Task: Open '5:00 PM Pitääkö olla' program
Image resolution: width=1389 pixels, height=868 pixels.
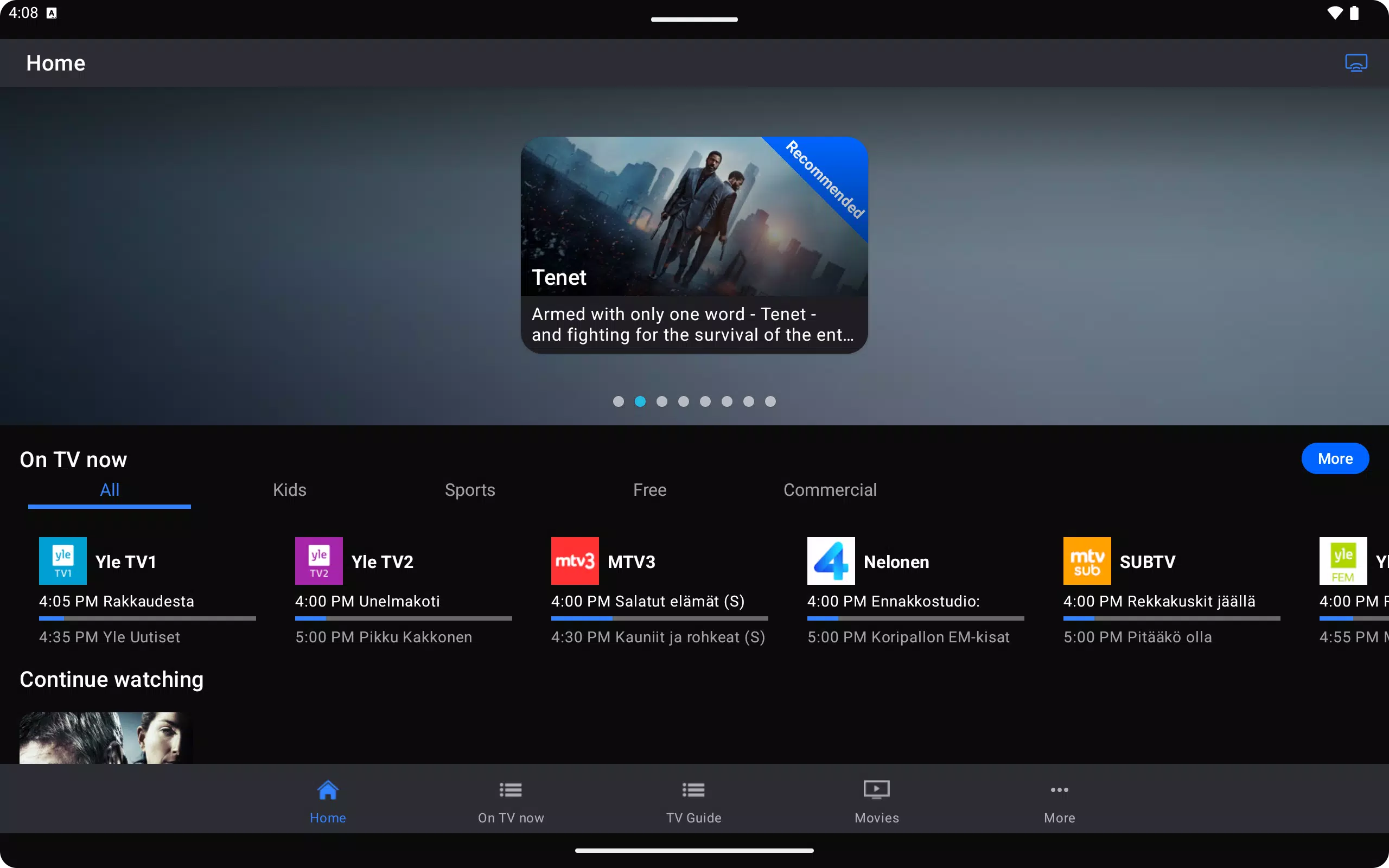Action: [x=1138, y=637]
